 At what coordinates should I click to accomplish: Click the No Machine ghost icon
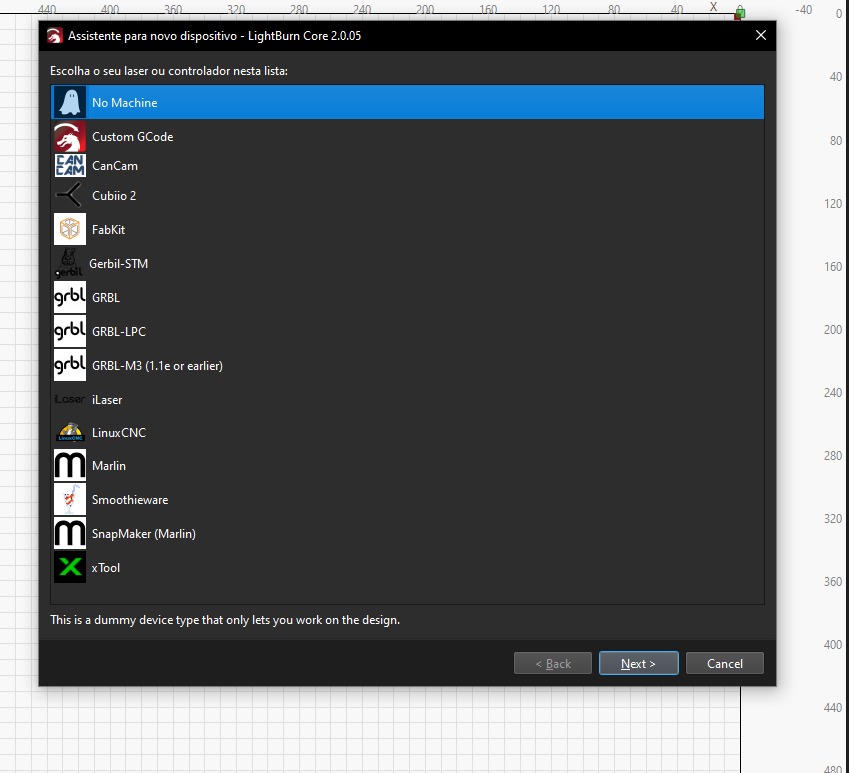tap(69, 103)
